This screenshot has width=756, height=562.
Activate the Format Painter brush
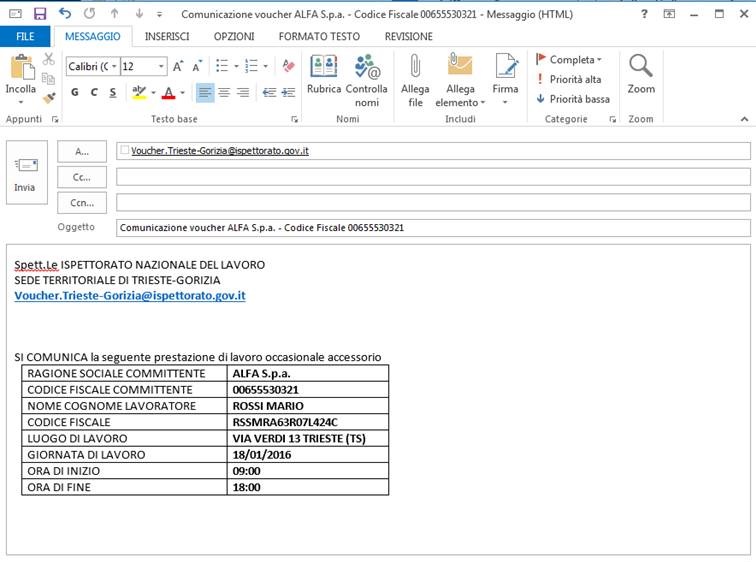click(48, 98)
